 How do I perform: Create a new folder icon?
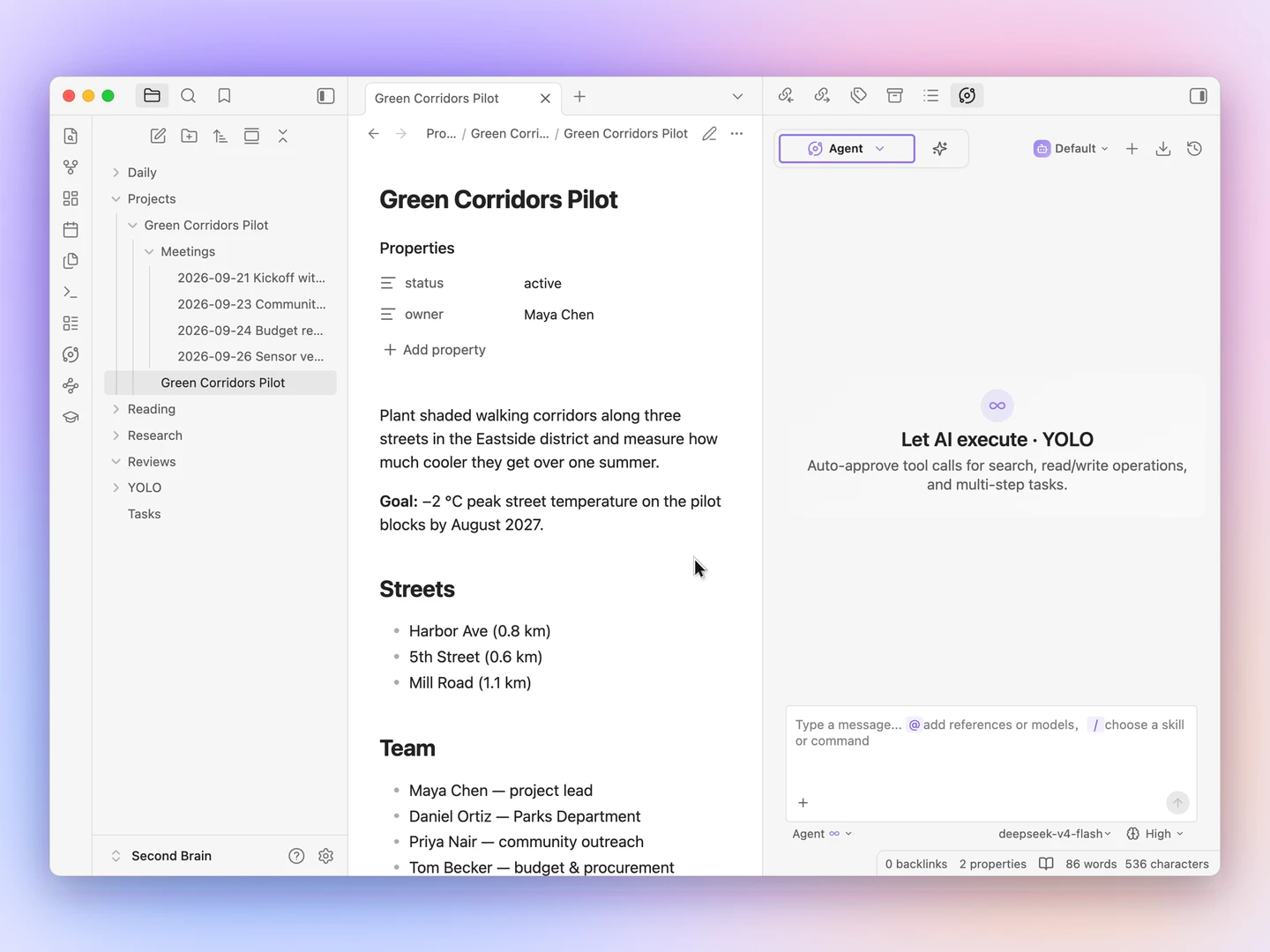[190, 136]
